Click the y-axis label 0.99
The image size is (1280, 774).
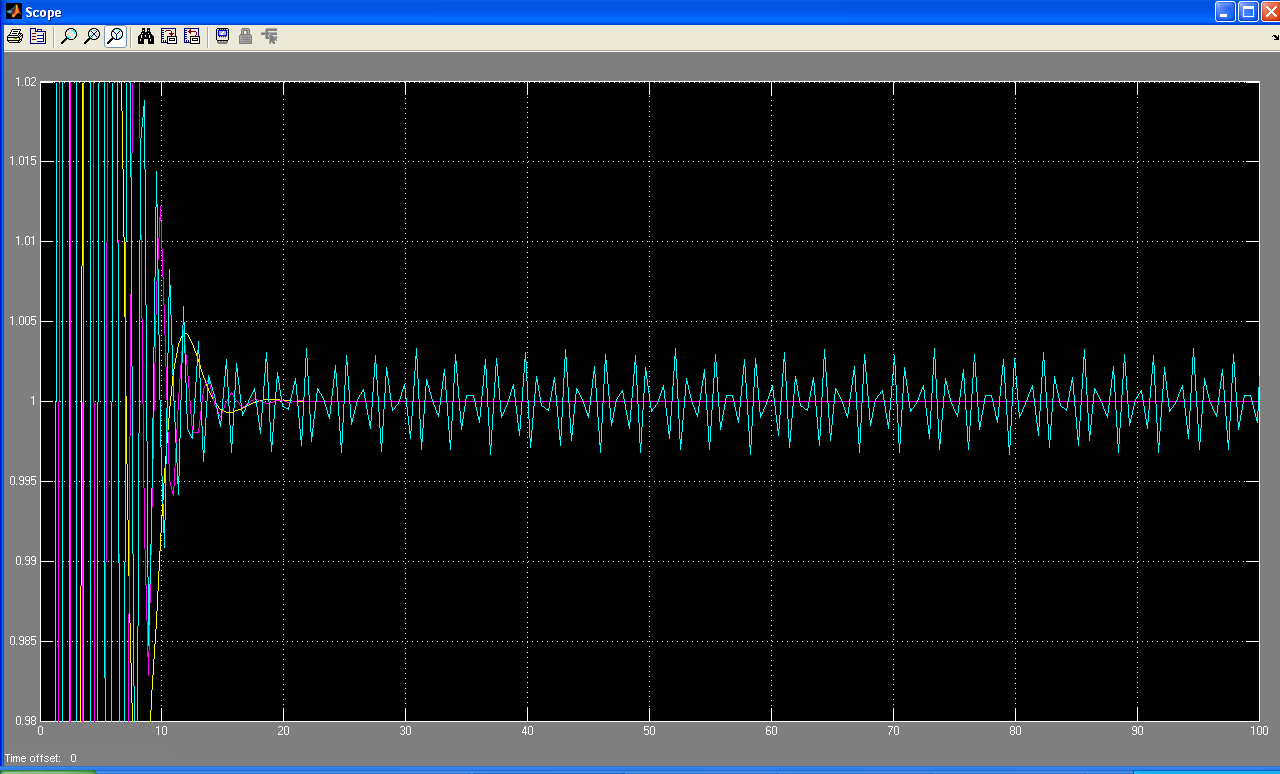click(24, 561)
